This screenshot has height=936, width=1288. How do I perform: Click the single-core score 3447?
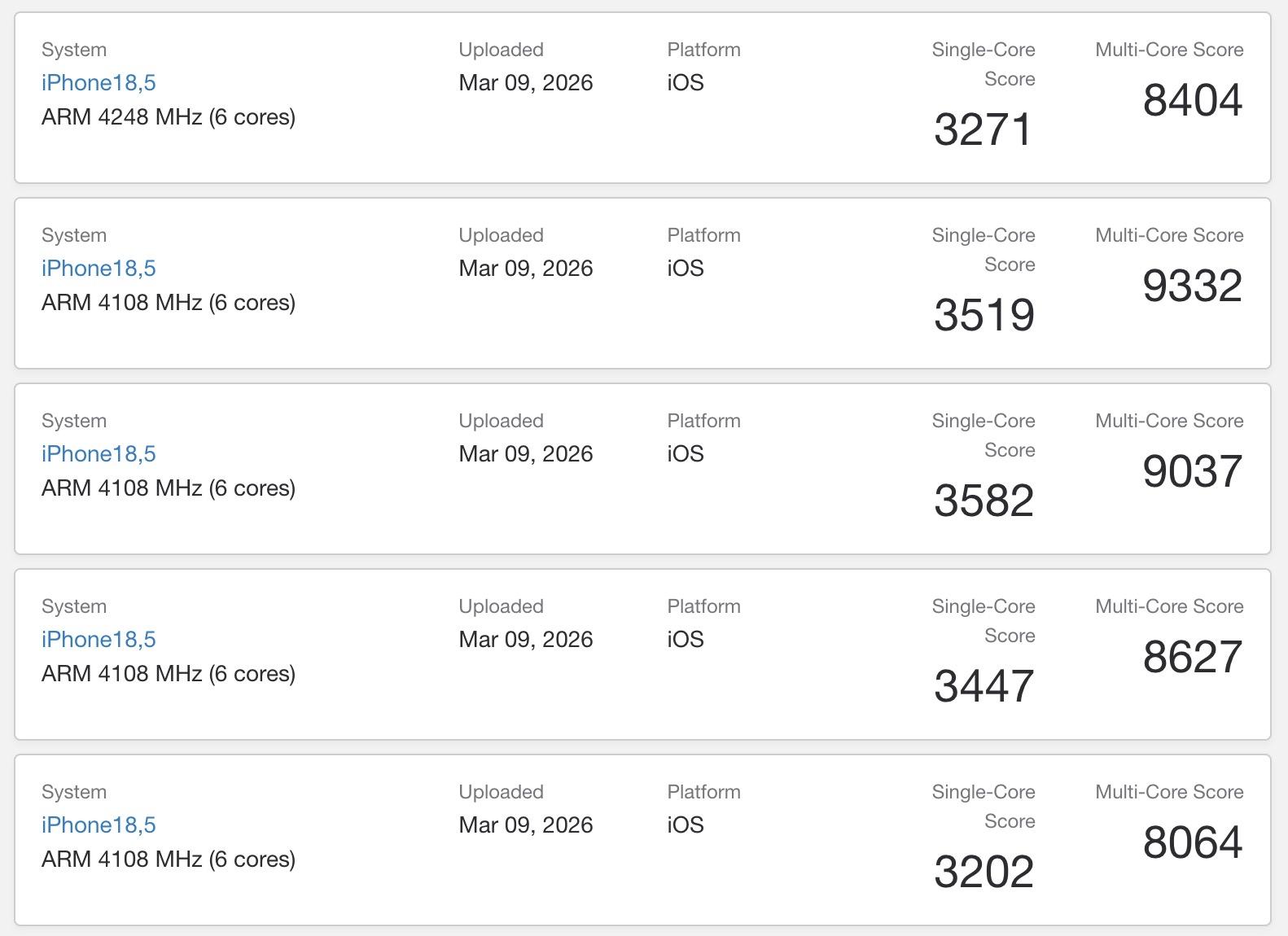click(x=984, y=687)
